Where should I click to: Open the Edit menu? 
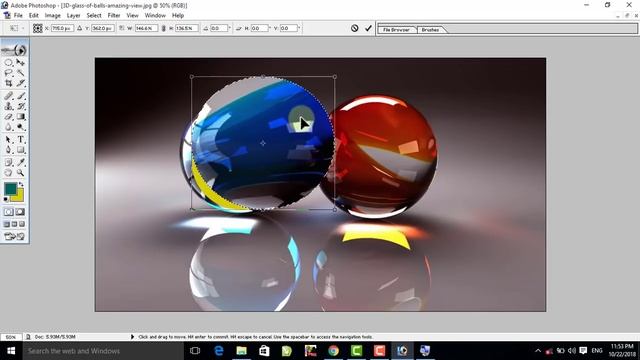(33, 16)
